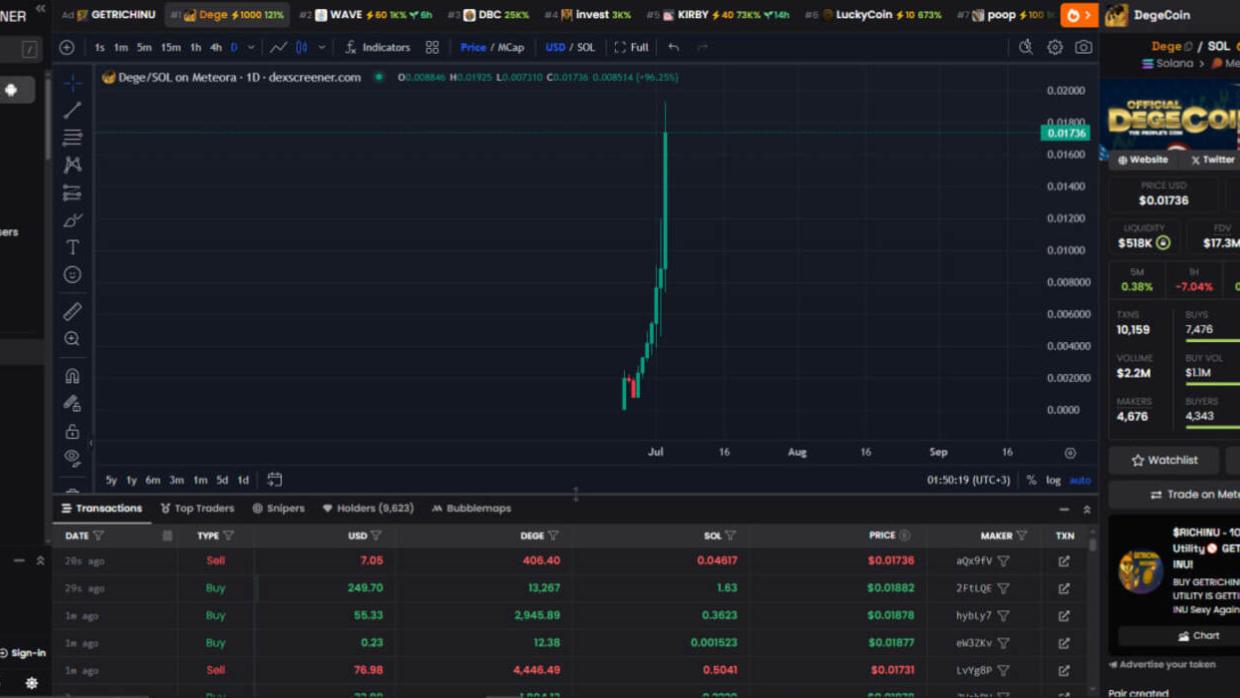Undo the last chart action
The height and width of the screenshot is (698, 1240).
coord(674,47)
